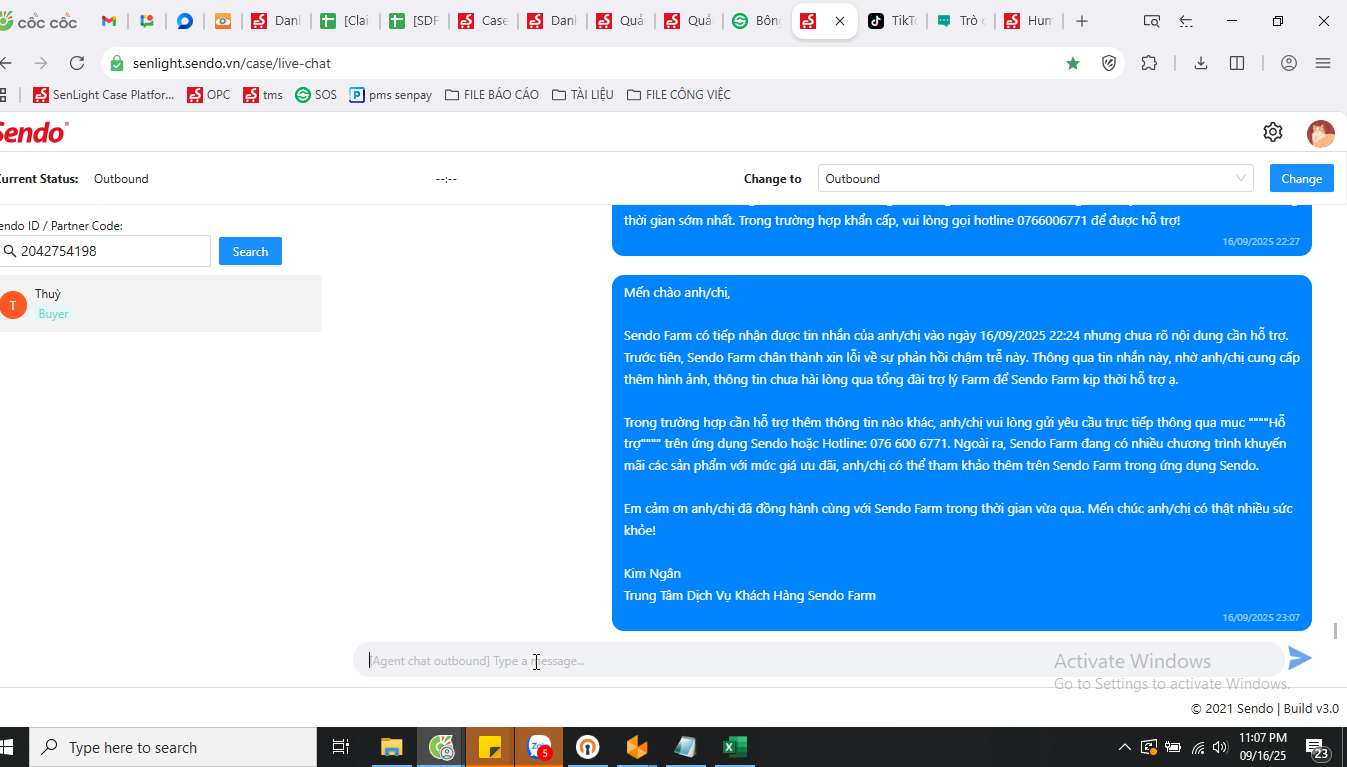
Task: Open the SOS bookmark
Action: point(316,95)
